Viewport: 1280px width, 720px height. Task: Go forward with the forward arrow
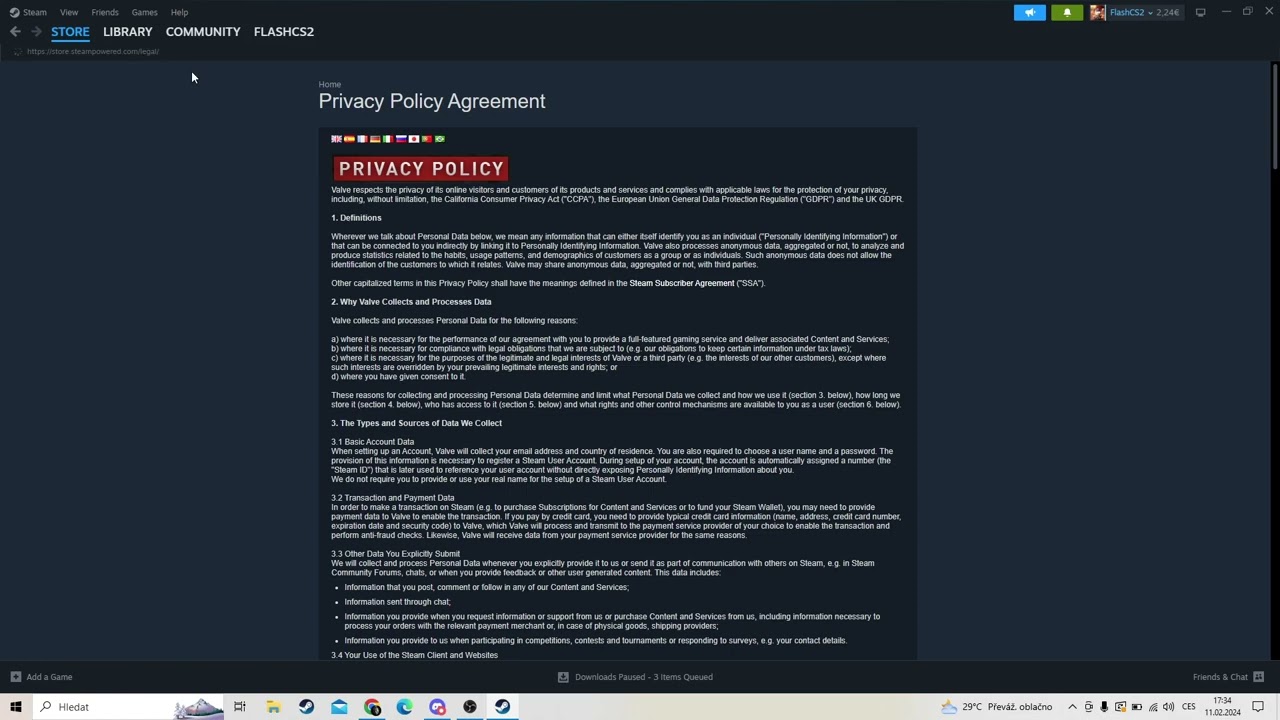coord(36,32)
